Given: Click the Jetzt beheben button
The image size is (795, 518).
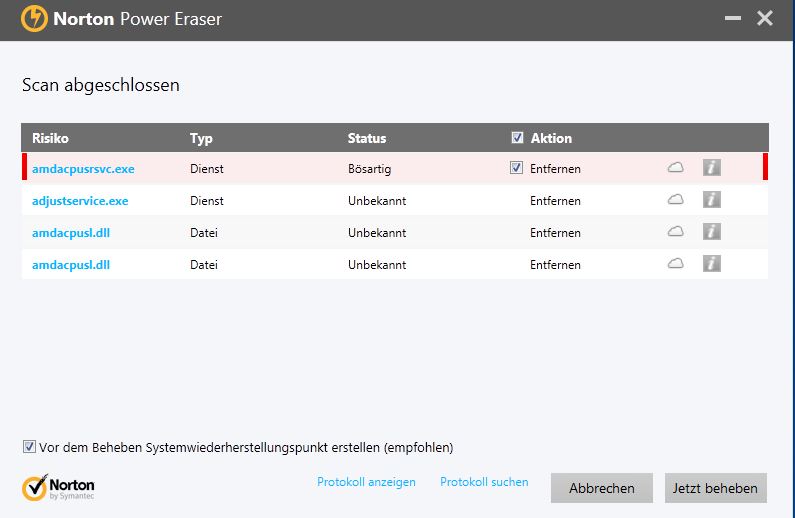Looking at the screenshot, I should pos(715,488).
